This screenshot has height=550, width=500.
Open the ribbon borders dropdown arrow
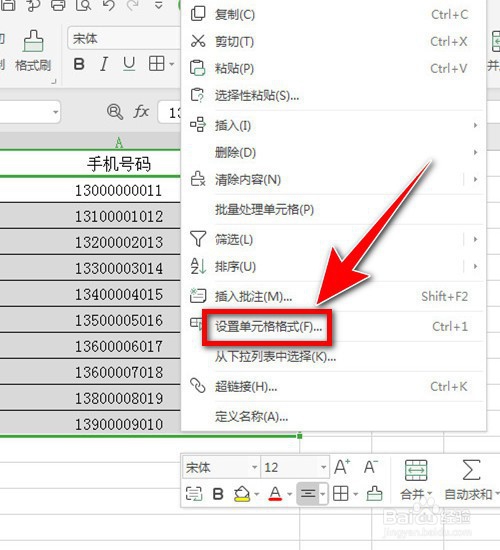coord(172,64)
